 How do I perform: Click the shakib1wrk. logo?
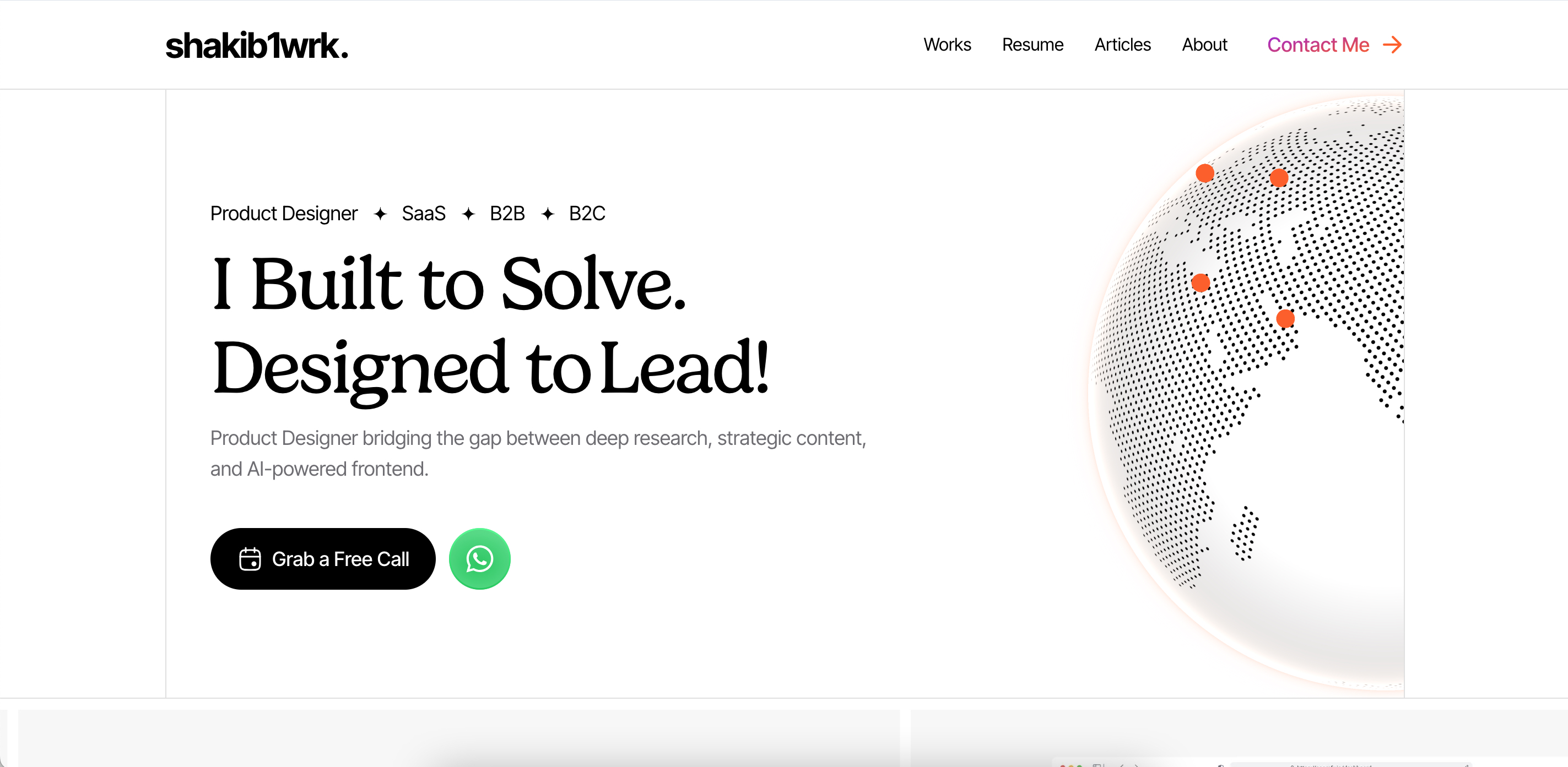(x=257, y=46)
